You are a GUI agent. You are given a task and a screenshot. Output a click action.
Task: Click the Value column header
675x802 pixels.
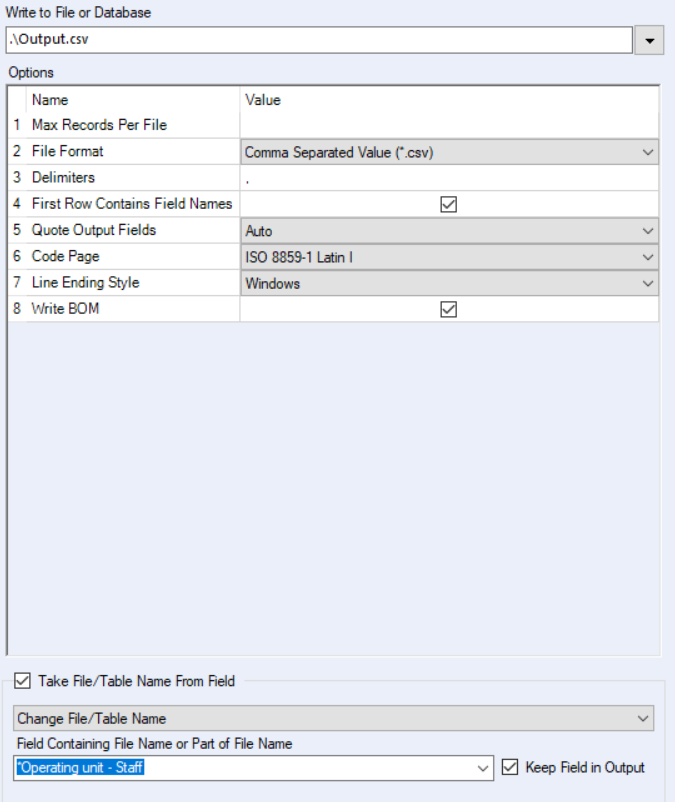pyautogui.click(x=263, y=100)
